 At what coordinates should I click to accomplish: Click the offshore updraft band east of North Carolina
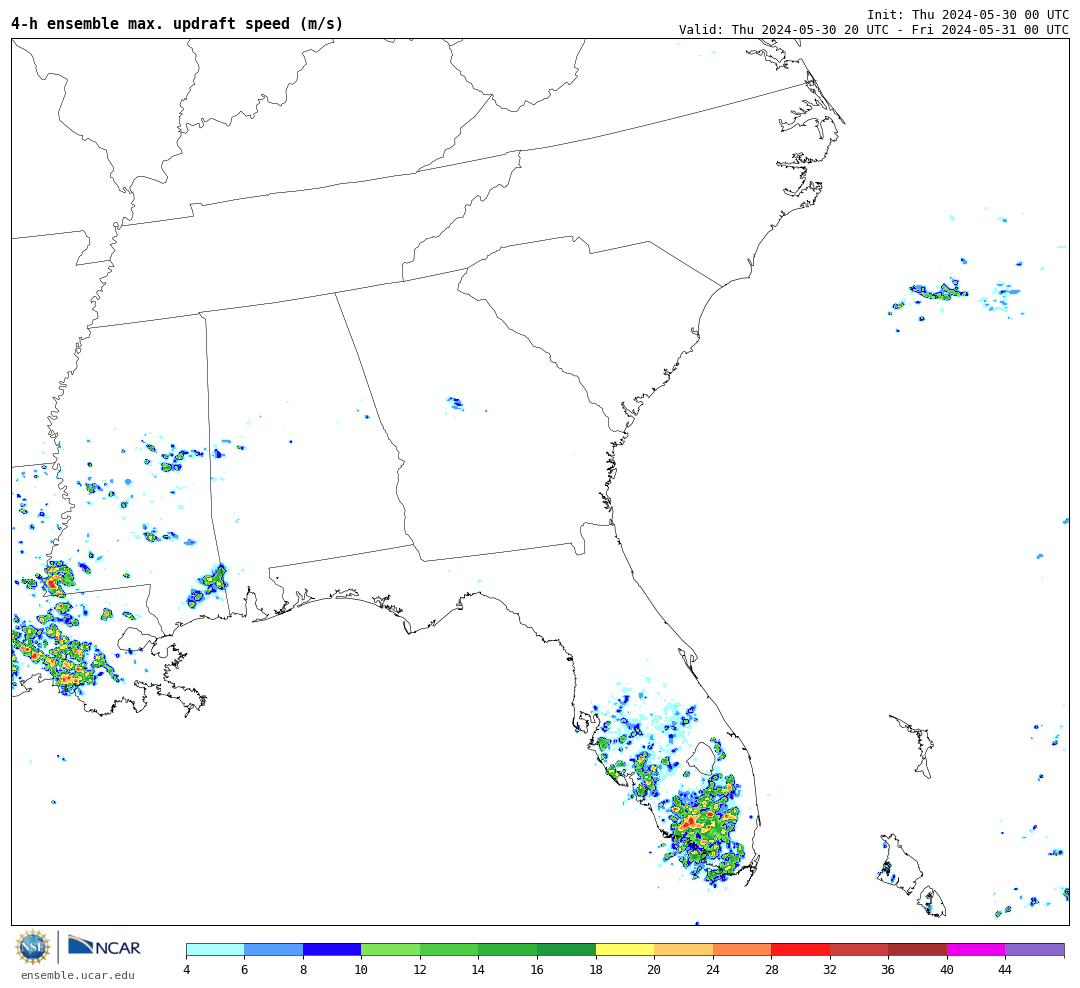(x=937, y=291)
